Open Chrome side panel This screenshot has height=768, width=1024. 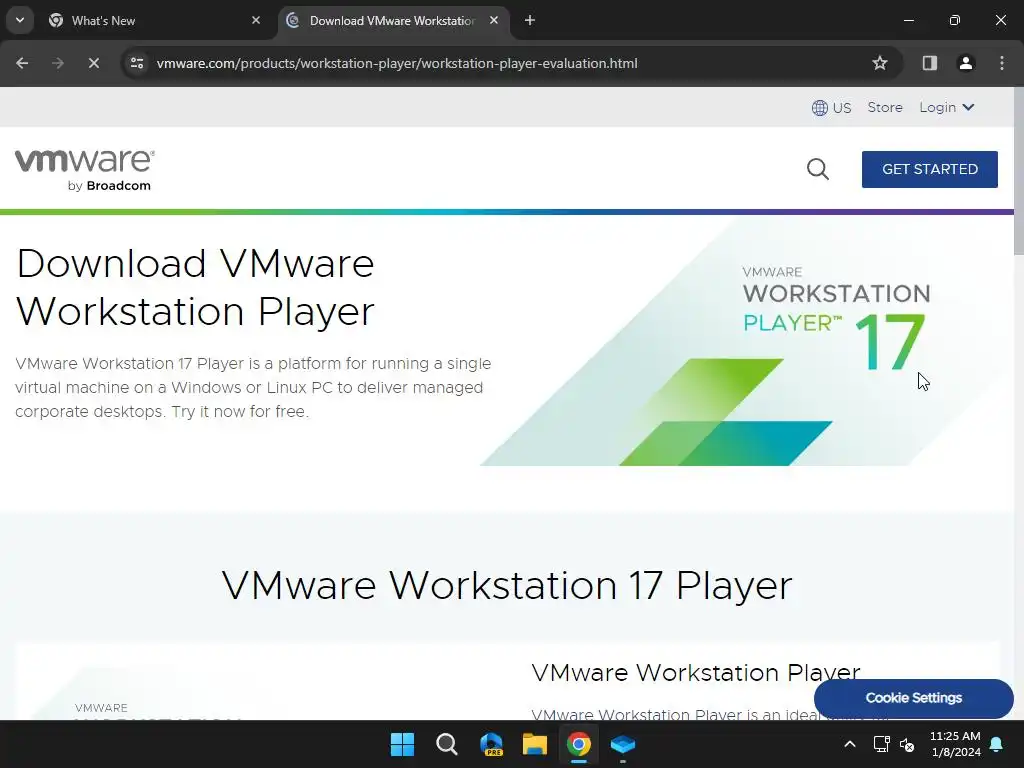[x=929, y=63]
